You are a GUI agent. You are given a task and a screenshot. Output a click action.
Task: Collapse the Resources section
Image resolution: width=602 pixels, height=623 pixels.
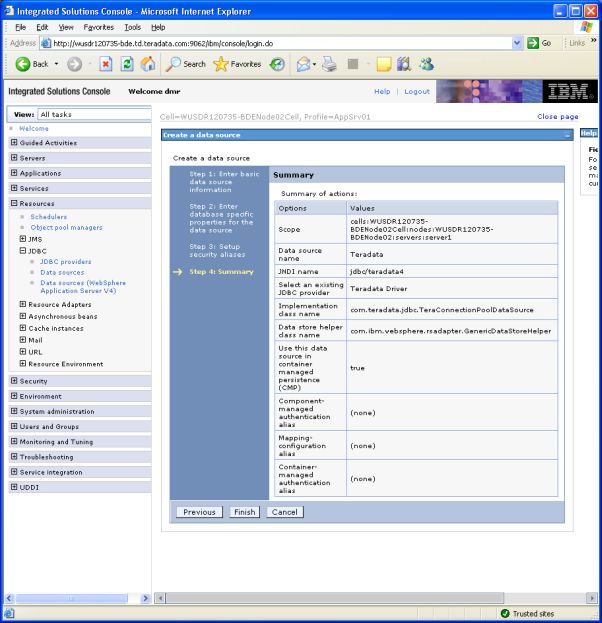[14, 203]
